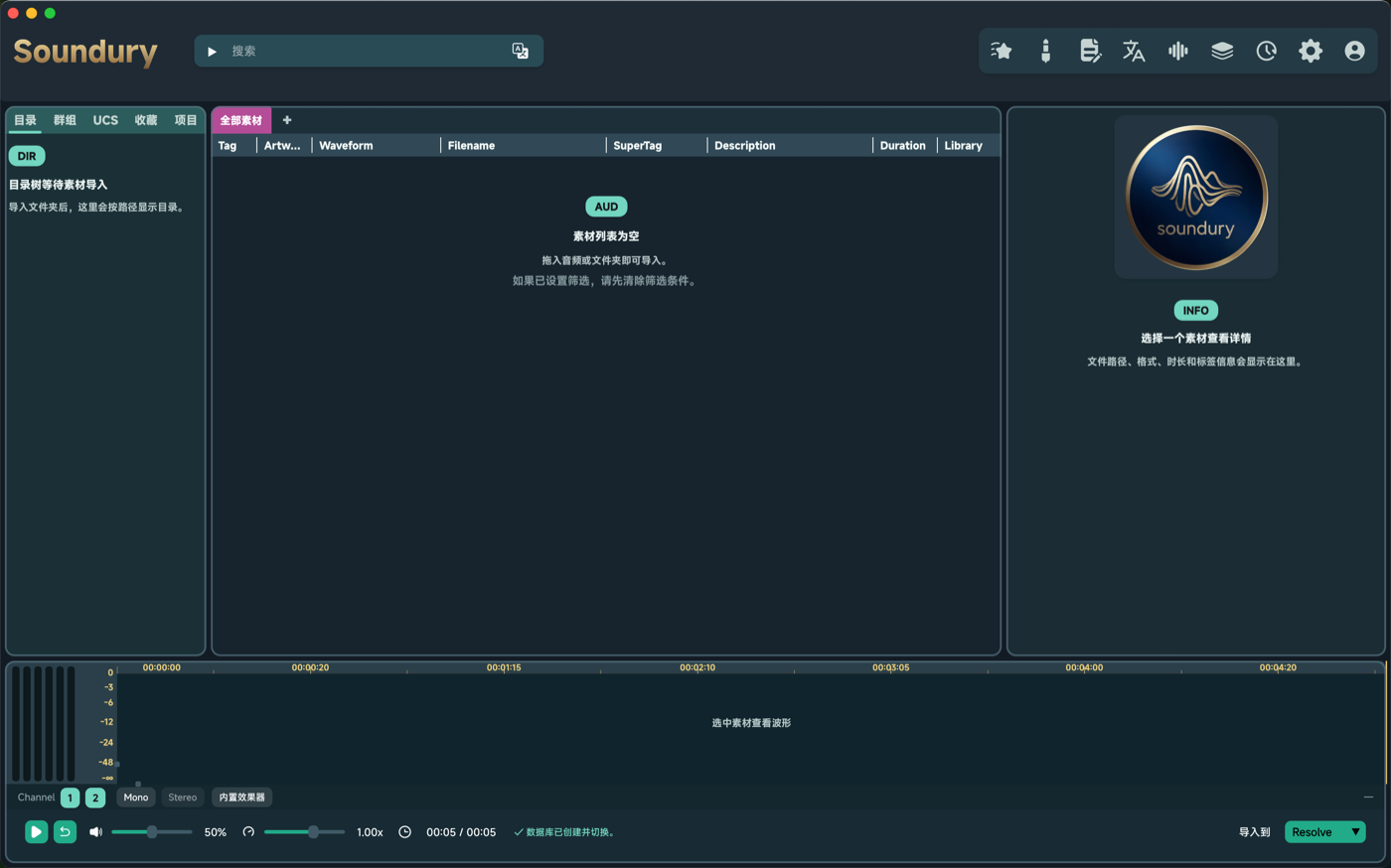Screen dimensions: 1391x868
Task: Click the search input field
Action: [369, 51]
